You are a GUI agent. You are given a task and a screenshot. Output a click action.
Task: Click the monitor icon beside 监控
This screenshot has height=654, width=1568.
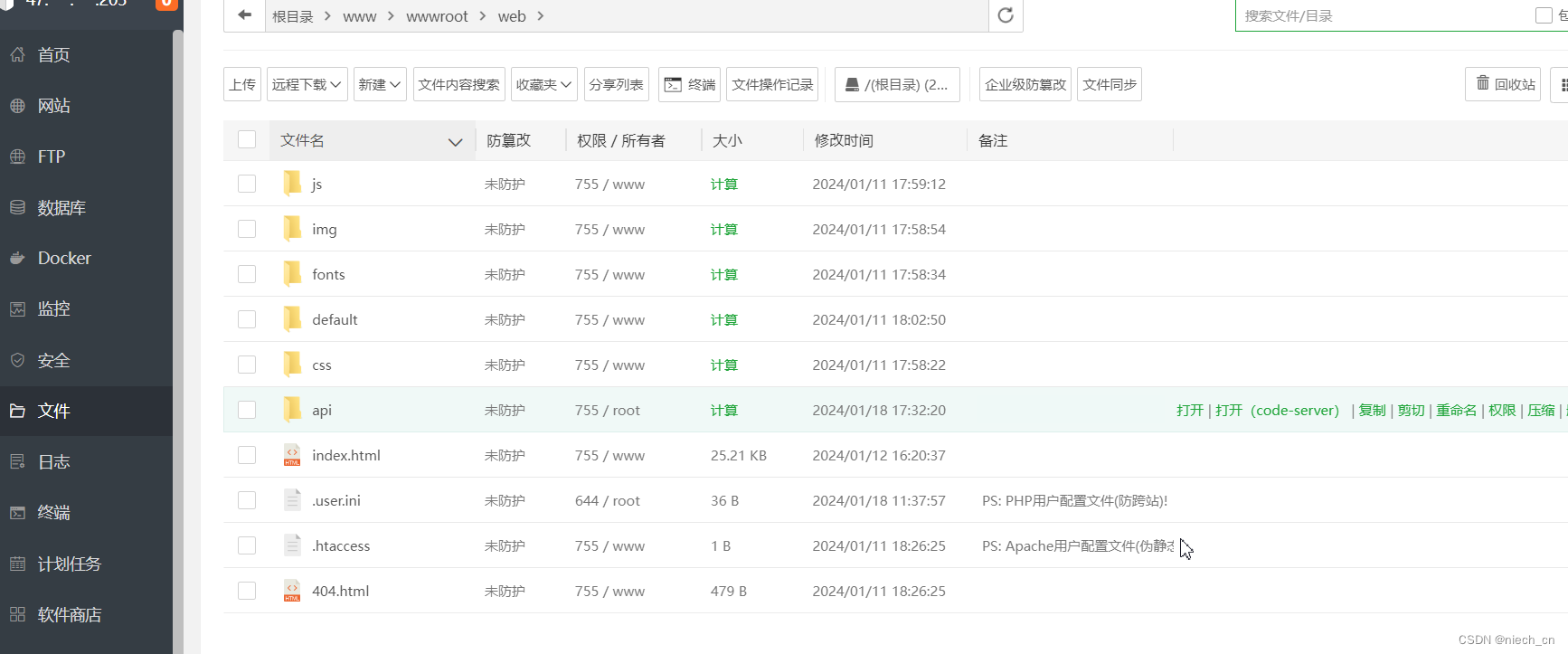pyautogui.click(x=17, y=309)
